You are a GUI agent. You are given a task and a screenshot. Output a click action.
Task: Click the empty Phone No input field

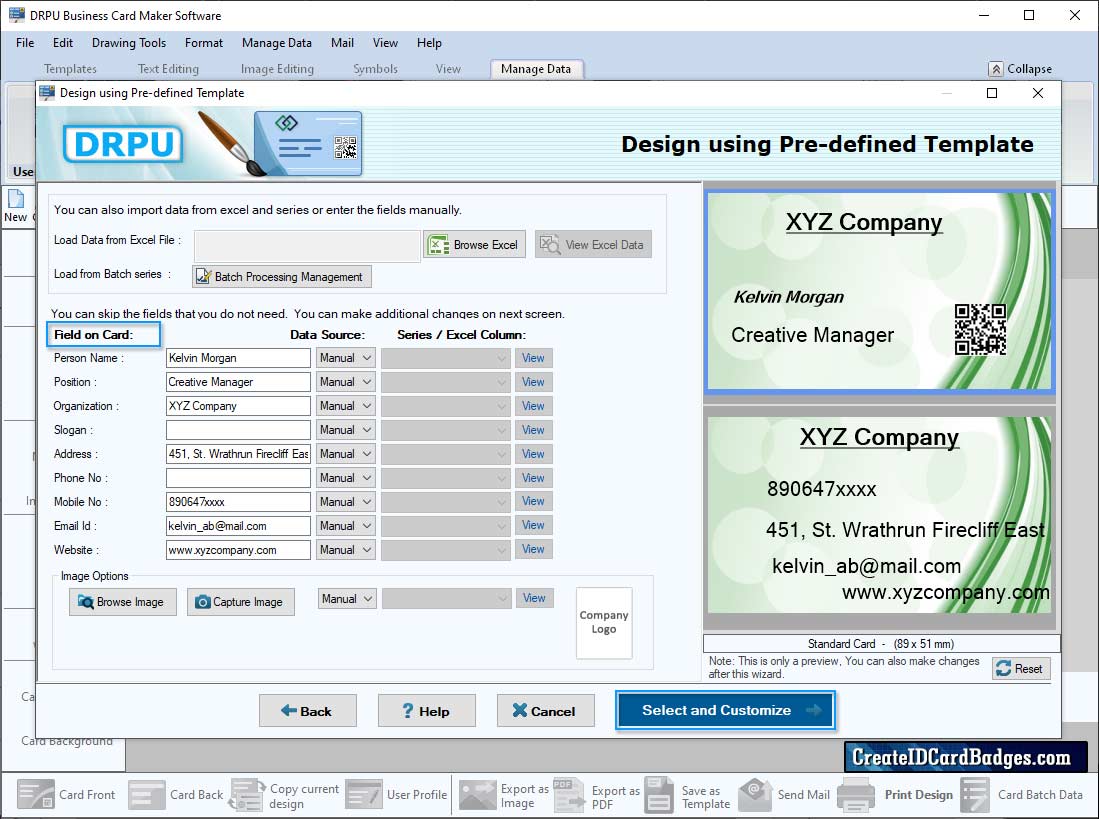pyautogui.click(x=238, y=478)
